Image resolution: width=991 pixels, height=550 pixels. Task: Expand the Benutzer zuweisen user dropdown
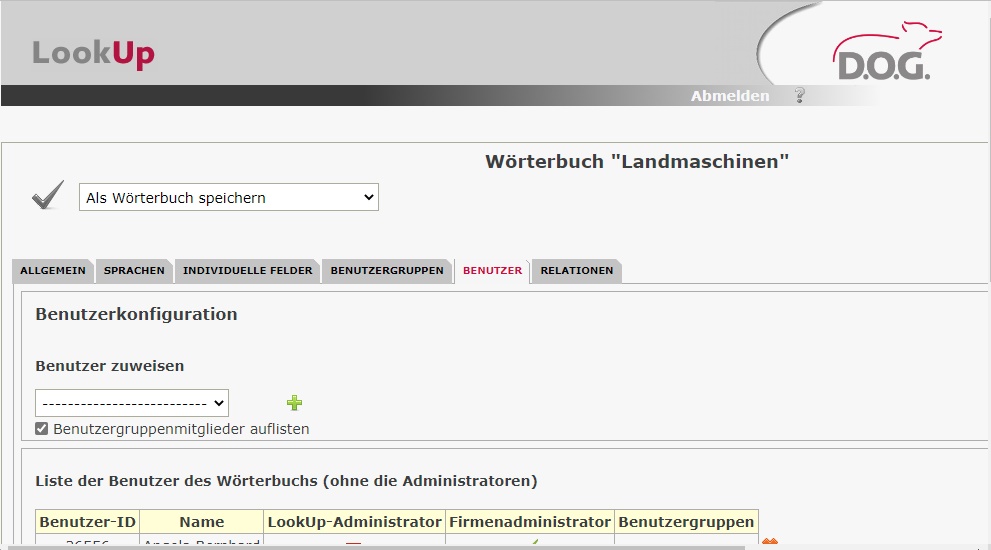pyautogui.click(x=132, y=403)
